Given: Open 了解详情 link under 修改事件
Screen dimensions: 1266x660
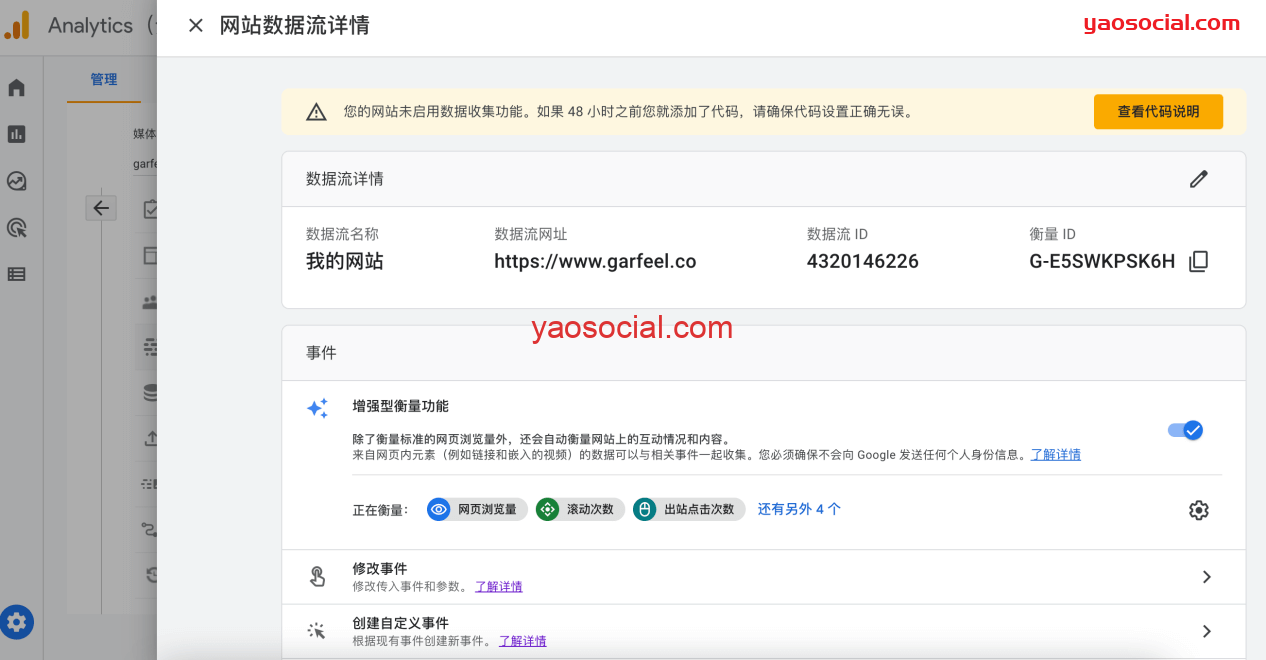Looking at the screenshot, I should point(498,587).
